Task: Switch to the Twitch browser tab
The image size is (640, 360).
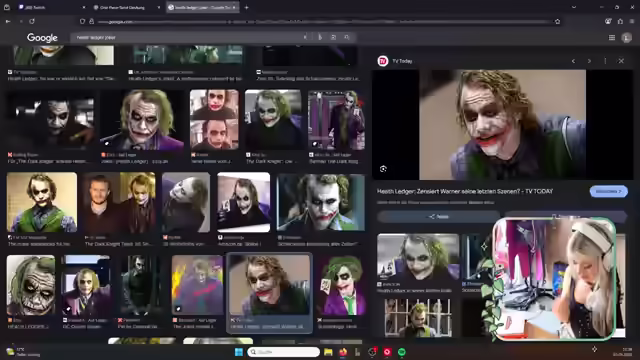Action: pyautogui.click(x=50, y=7)
